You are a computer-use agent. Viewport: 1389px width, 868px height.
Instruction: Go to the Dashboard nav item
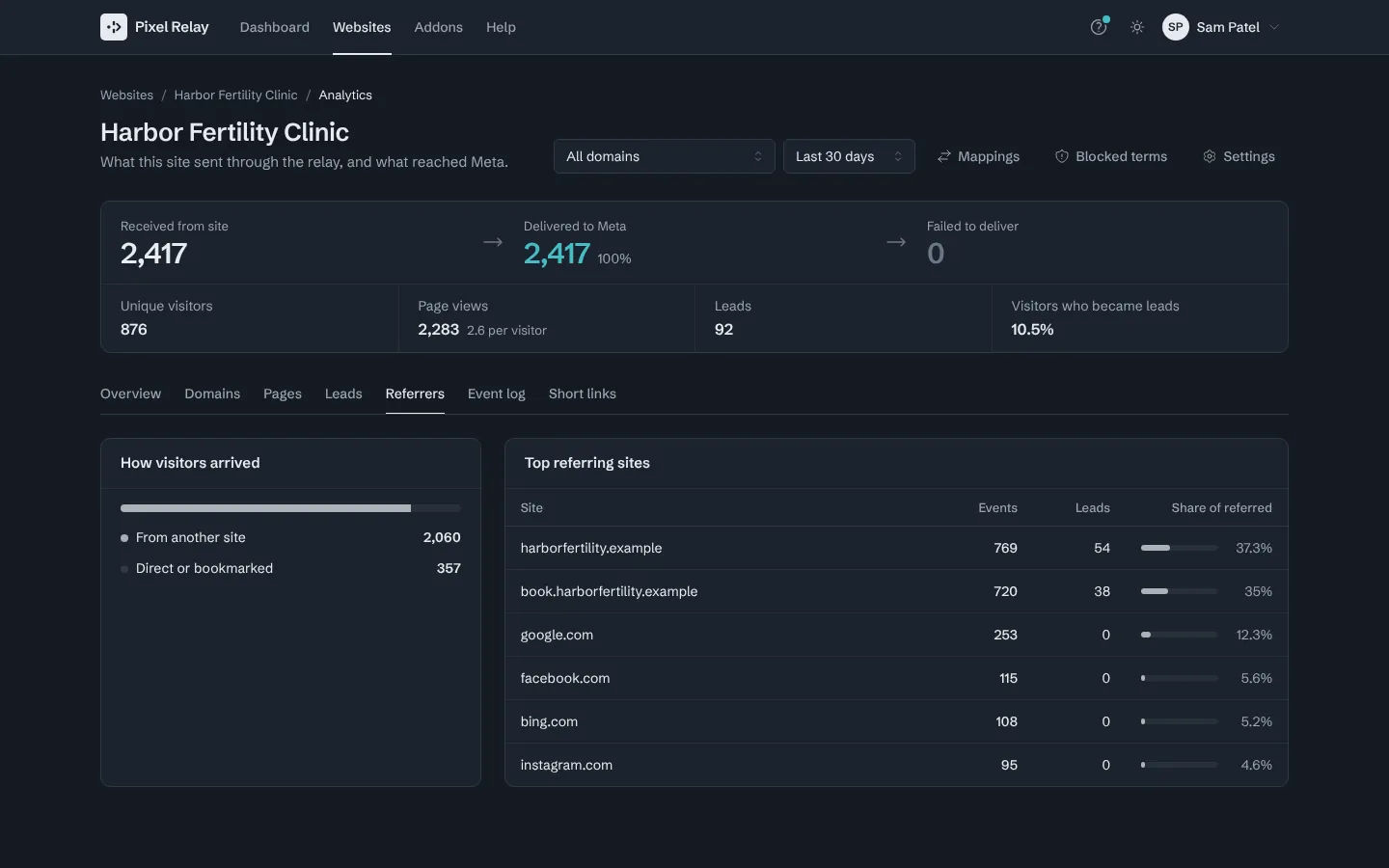click(x=275, y=27)
